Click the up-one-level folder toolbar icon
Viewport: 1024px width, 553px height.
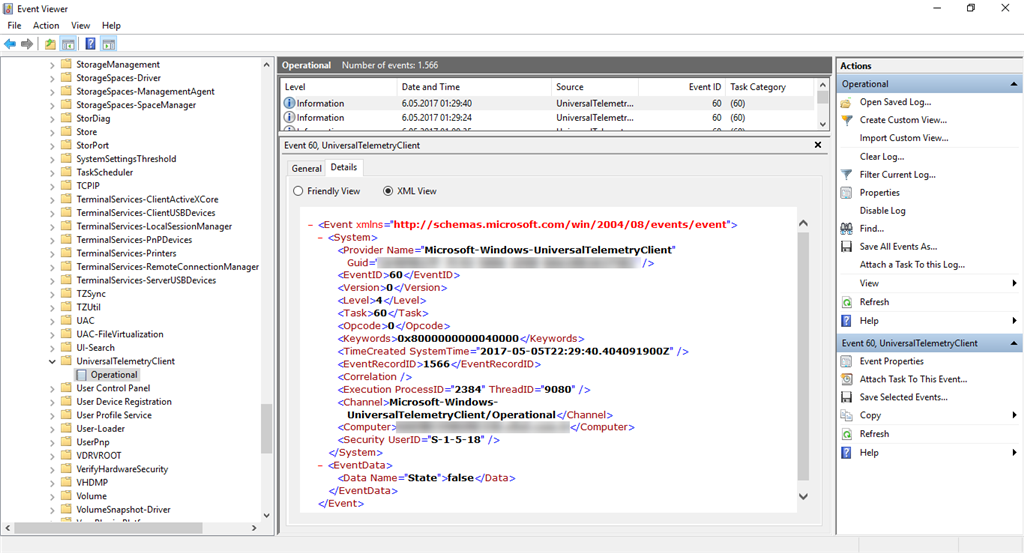pos(50,44)
